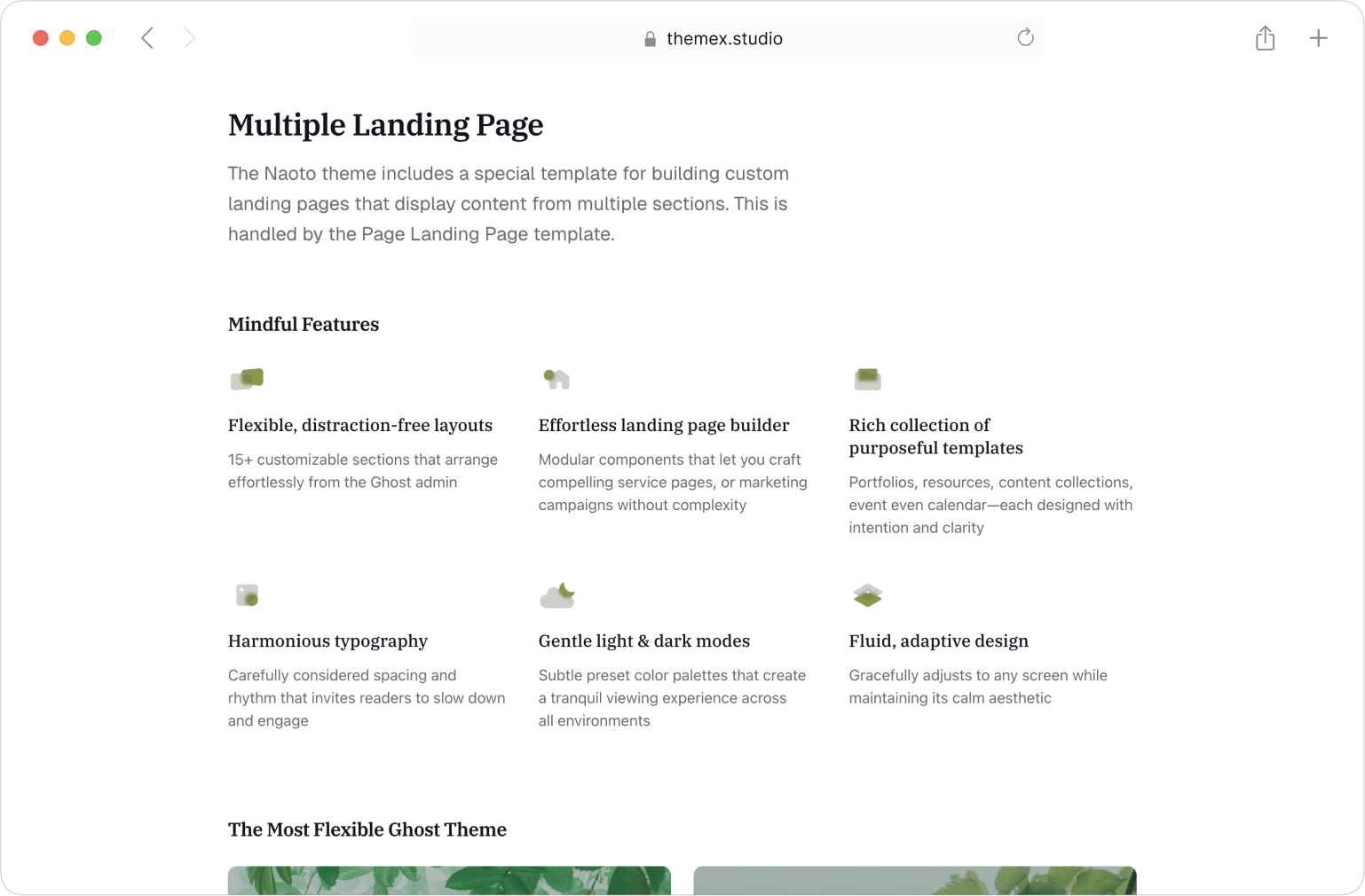Click the green maximize window button

click(94, 38)
